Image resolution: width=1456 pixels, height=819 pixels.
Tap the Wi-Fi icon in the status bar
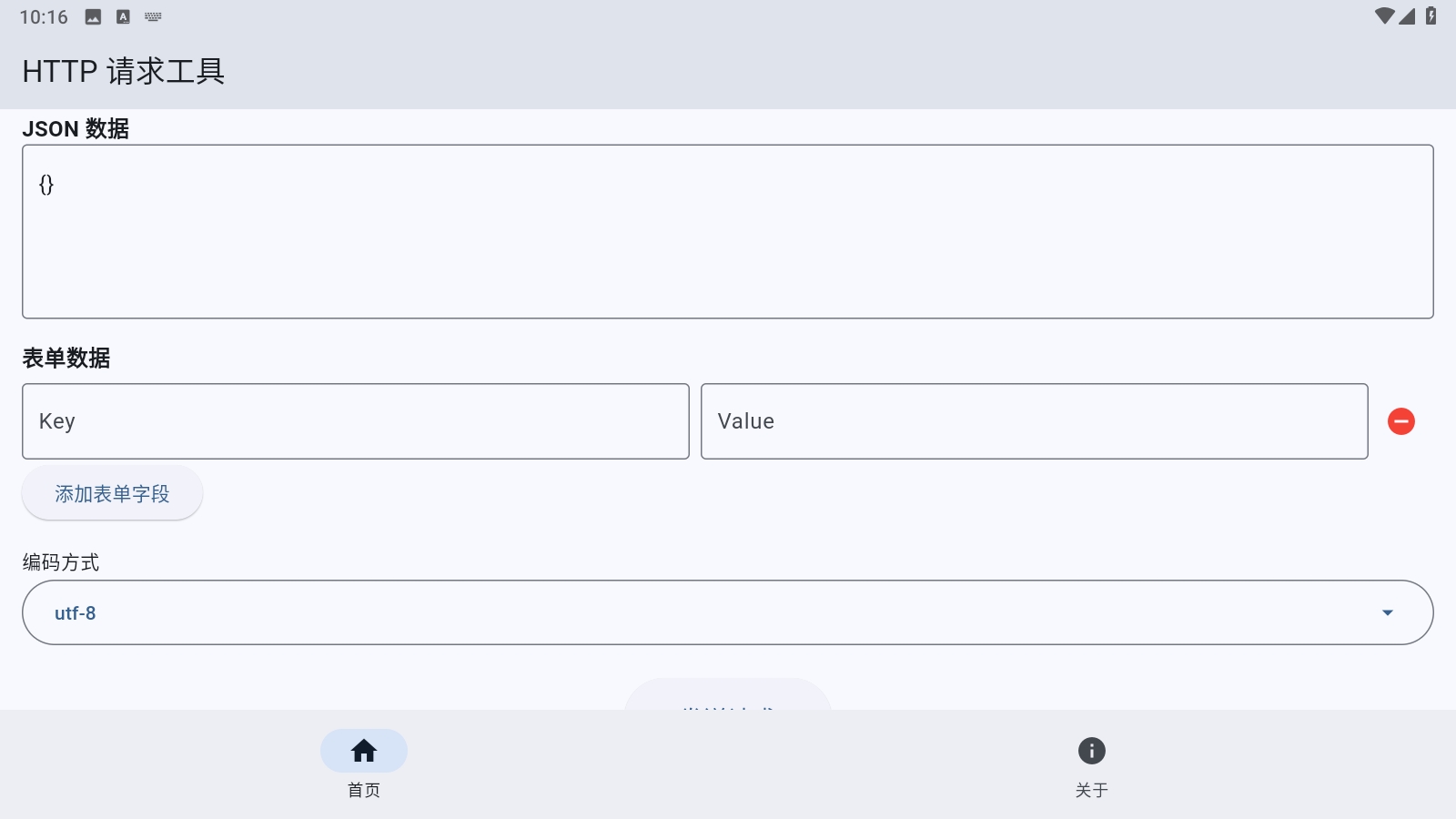(x=1384, y=16)
